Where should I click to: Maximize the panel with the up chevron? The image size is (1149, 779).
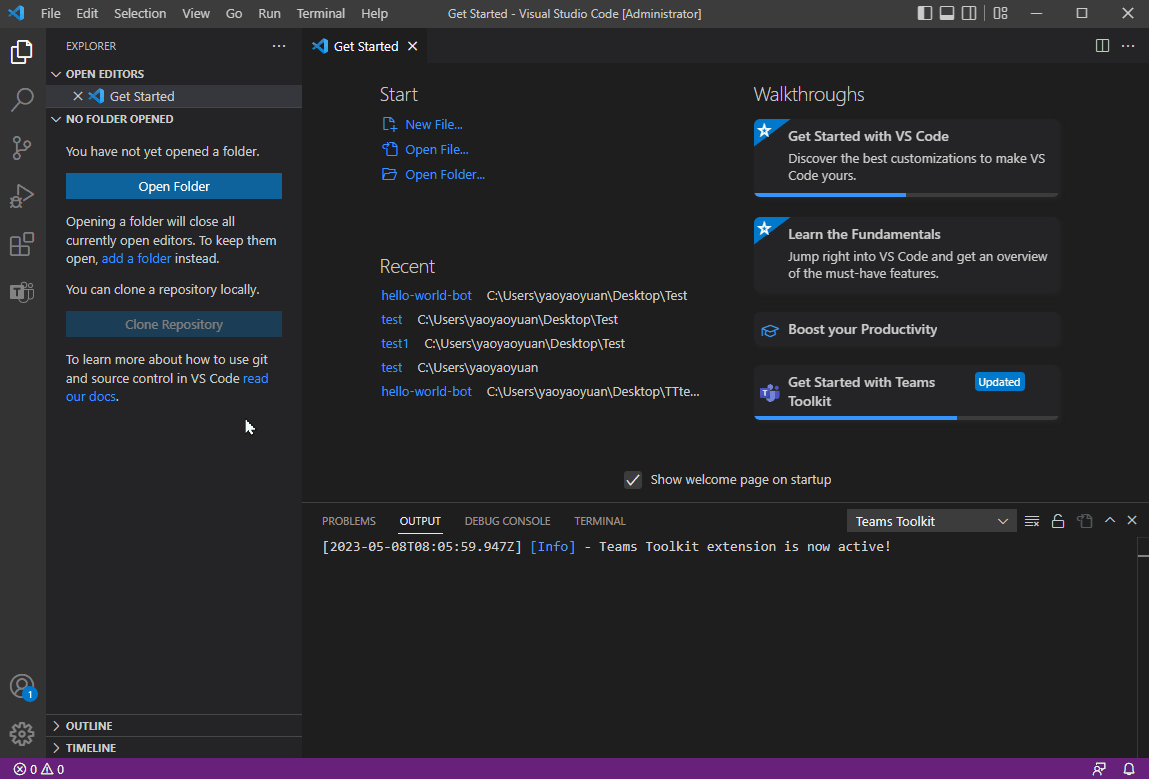click(x=1110, y=520)
